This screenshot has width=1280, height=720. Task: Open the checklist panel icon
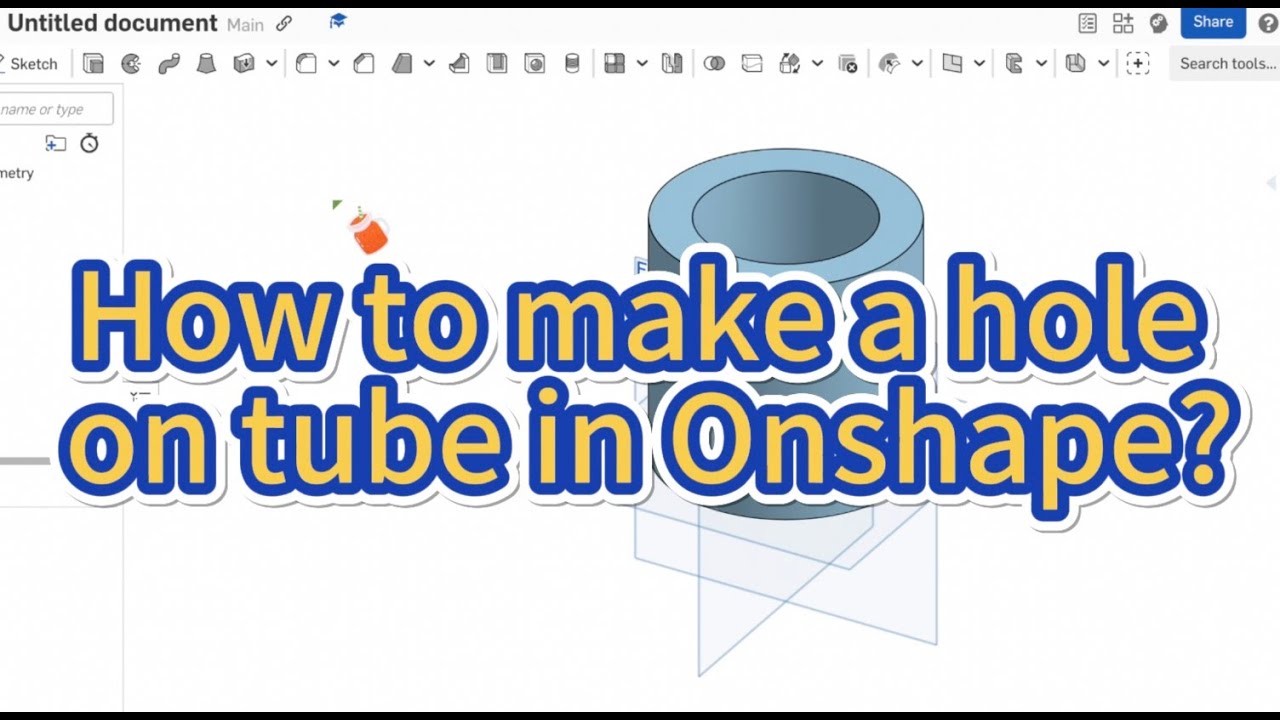point(1088,23)
